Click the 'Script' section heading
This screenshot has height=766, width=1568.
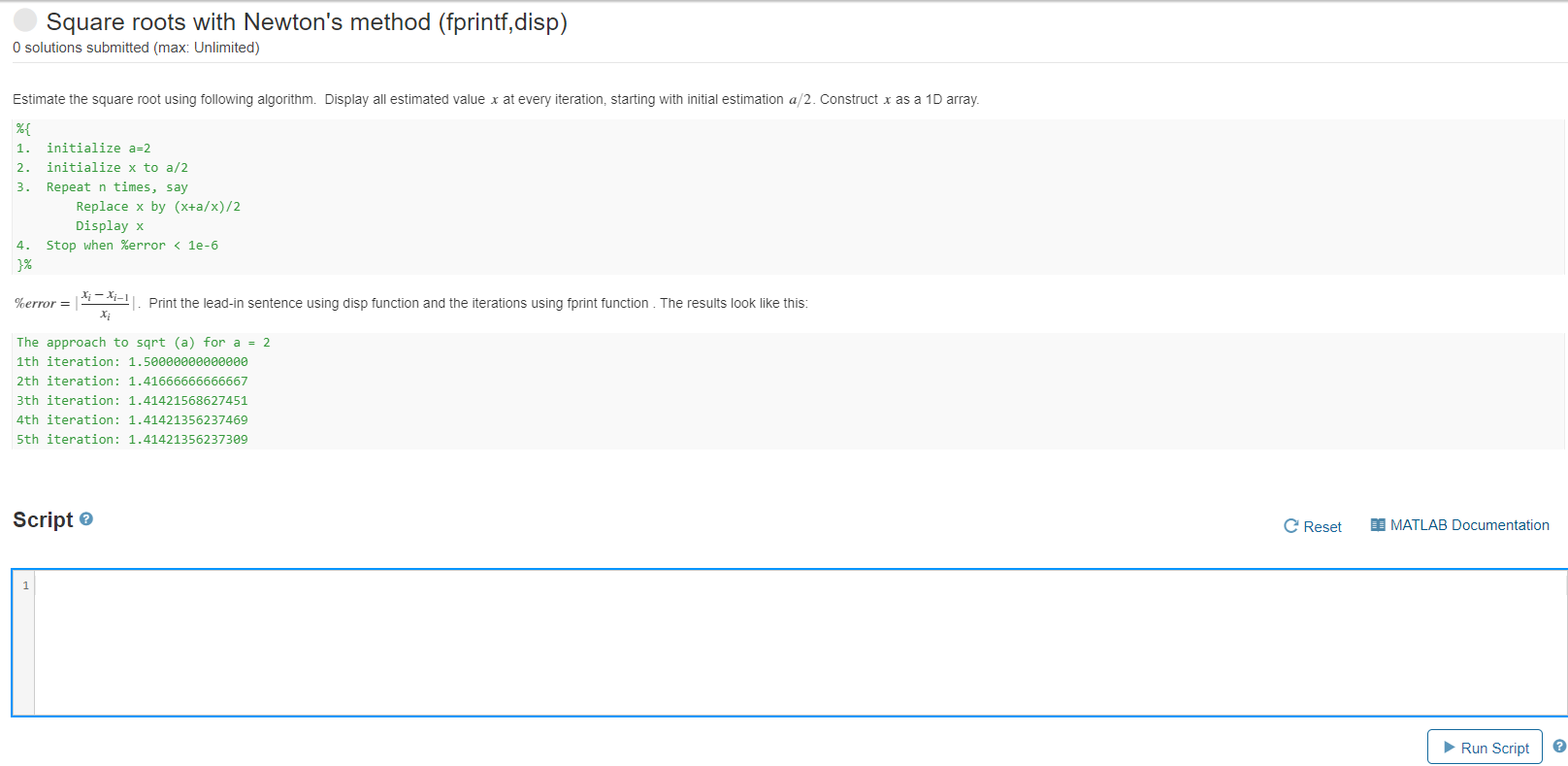point(43,519)
